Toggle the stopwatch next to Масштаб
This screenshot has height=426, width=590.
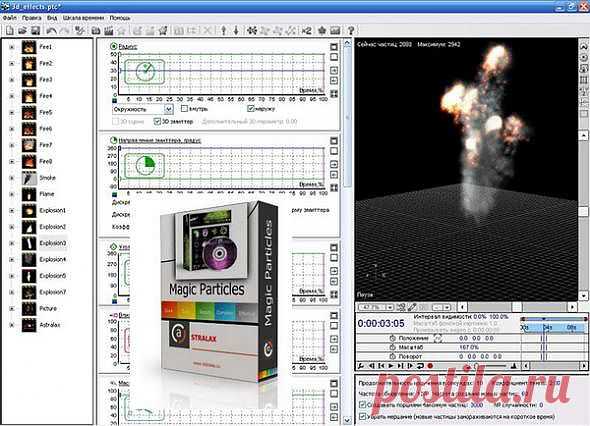(392, 347)
